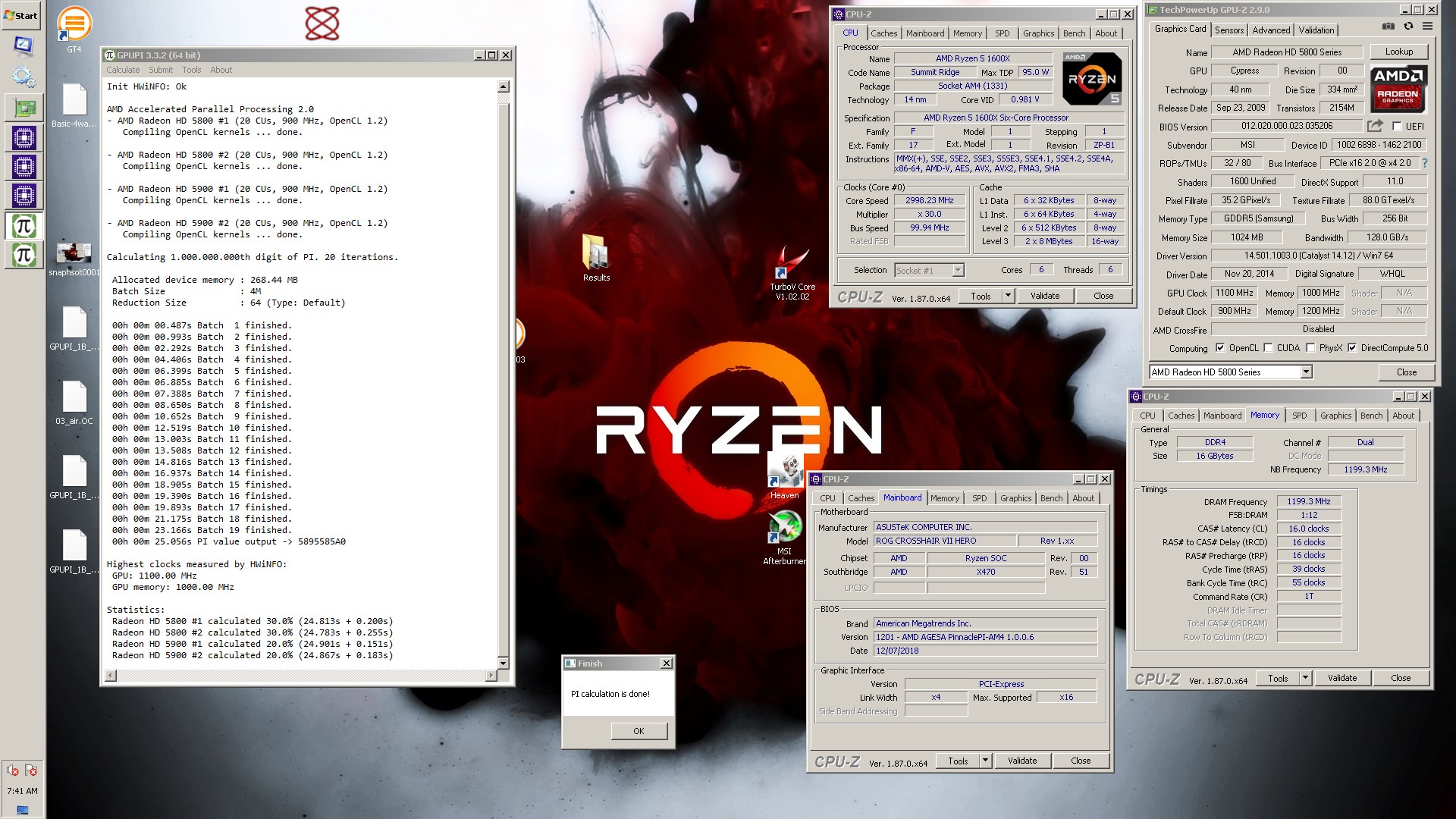Open the GPU-Z hamburger menu
This screenshot has width=1456, height=819.
pos(1427,26)
